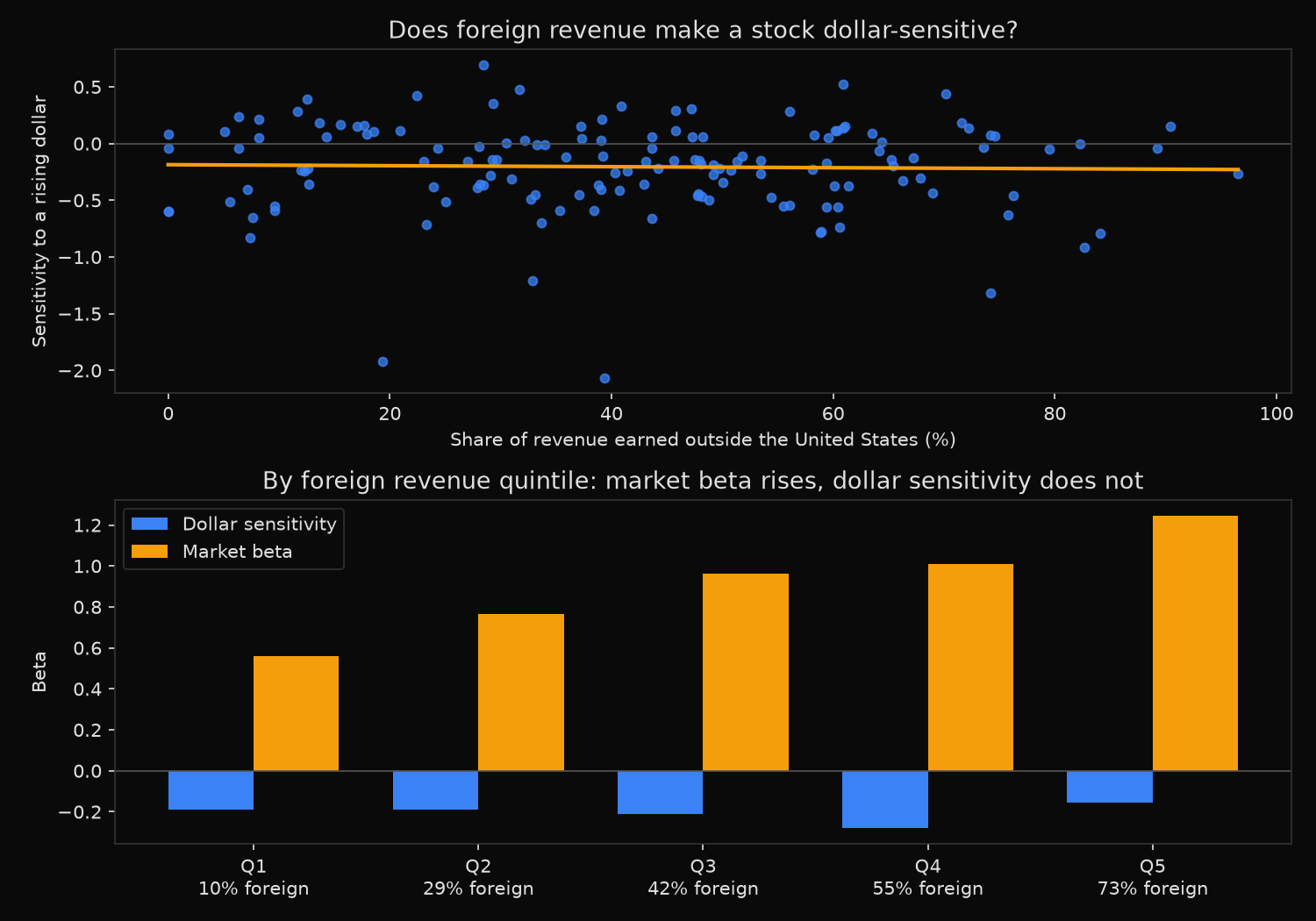Click the x-axis tick label 100
Image resolution: width=1316 pixels, height=921 pixels.
coord(1277,414)
